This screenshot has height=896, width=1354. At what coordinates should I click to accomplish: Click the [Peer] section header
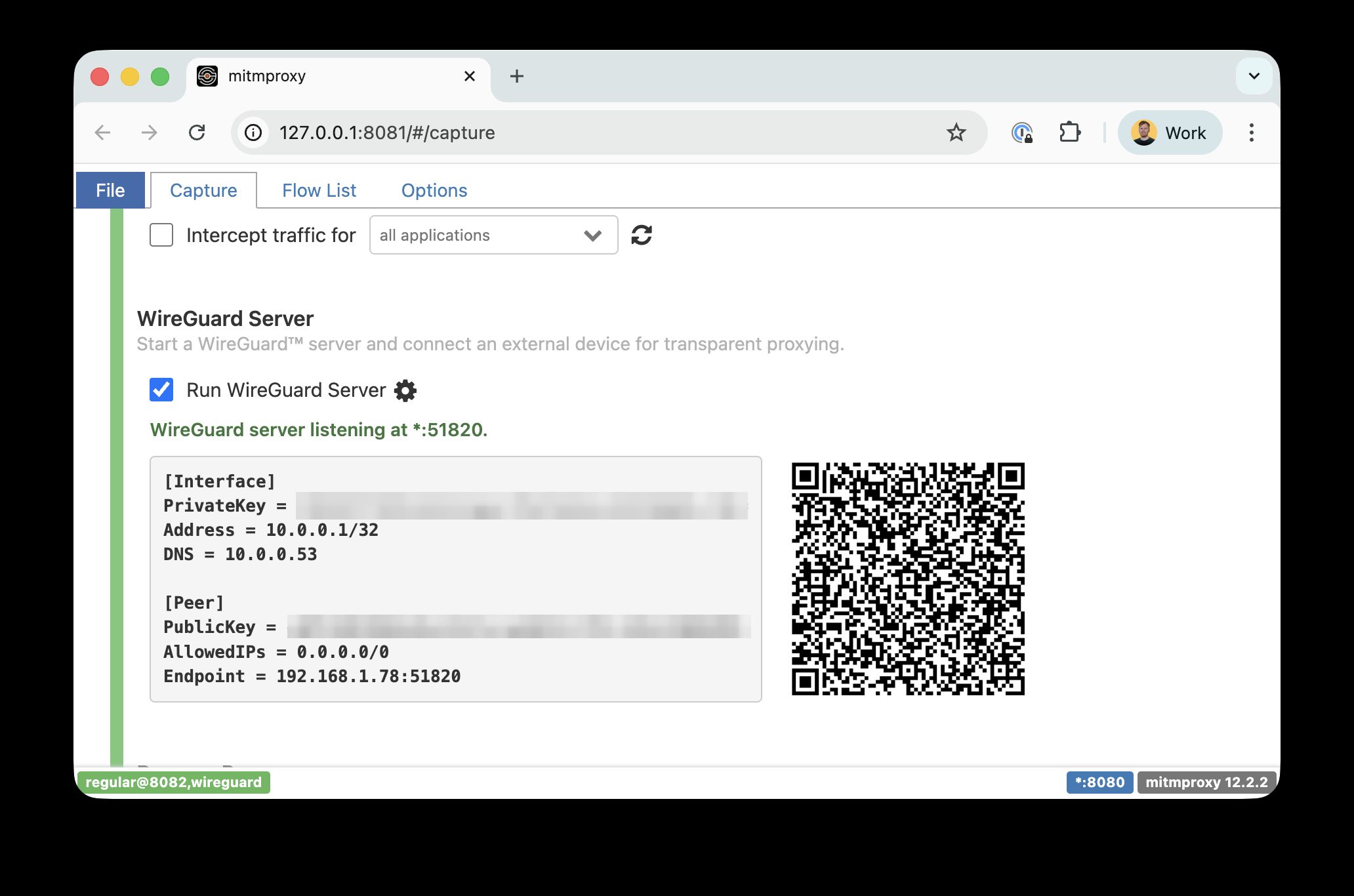(194, 603)
